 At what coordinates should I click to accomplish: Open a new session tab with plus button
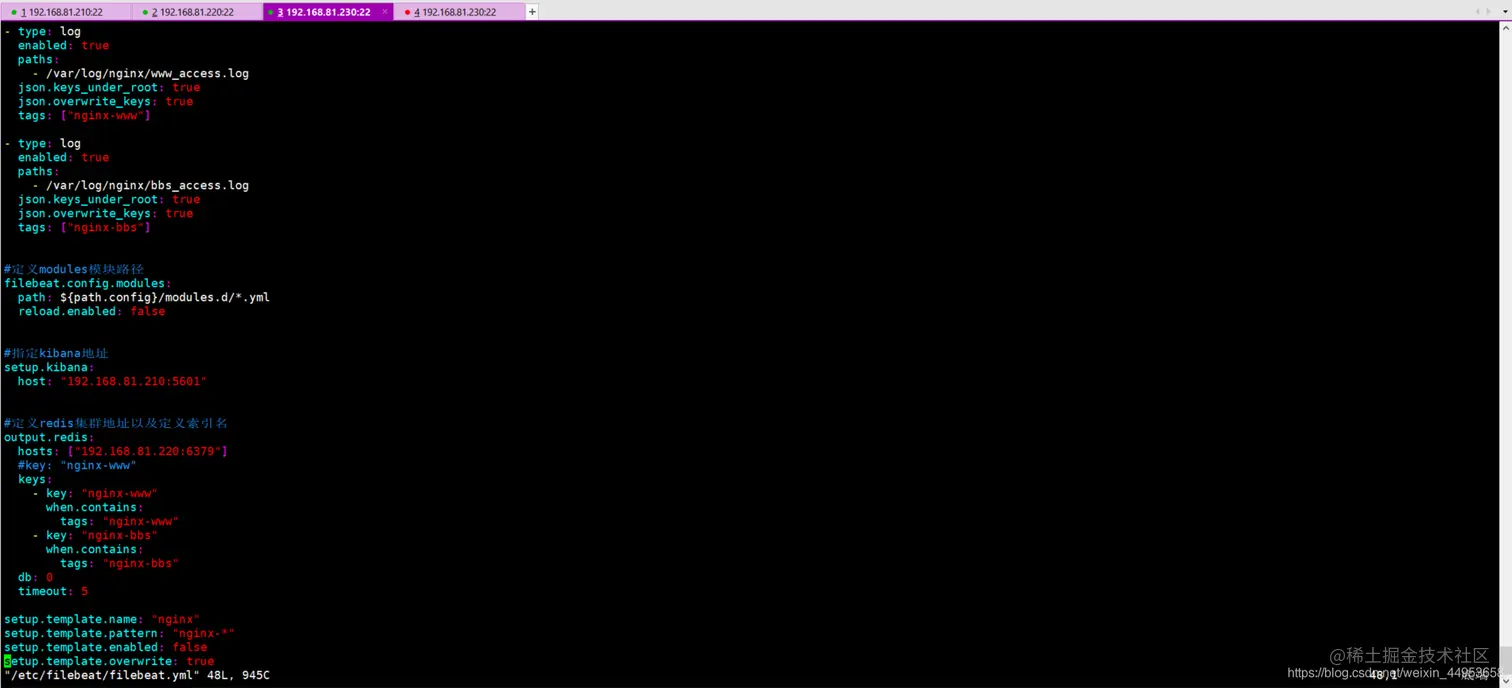click(532, 12)
